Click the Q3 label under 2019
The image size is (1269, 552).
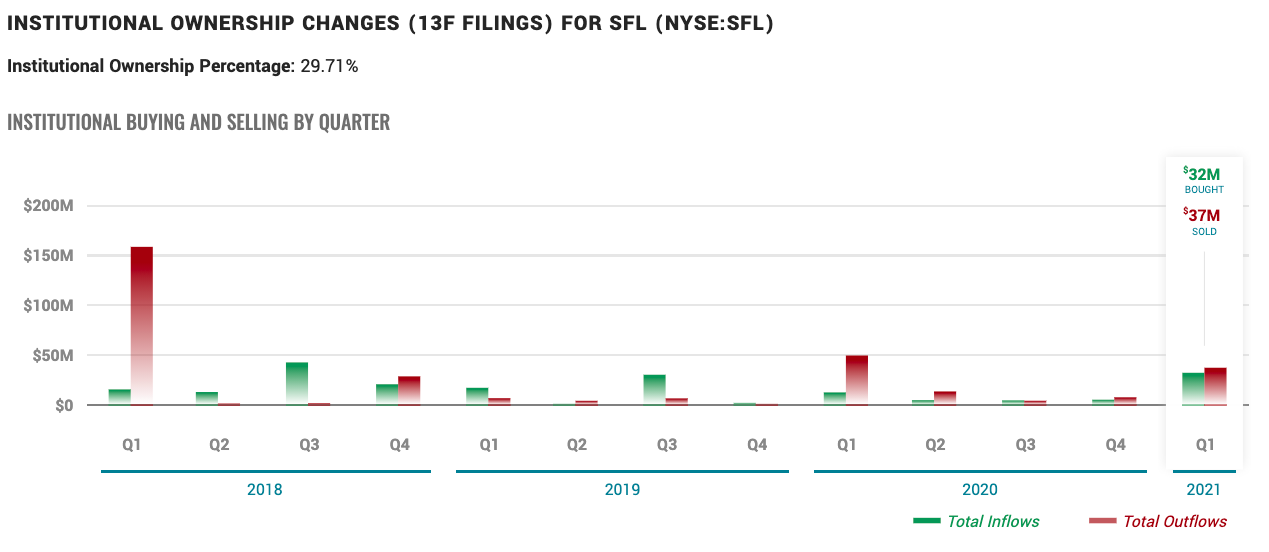point(667,444)
